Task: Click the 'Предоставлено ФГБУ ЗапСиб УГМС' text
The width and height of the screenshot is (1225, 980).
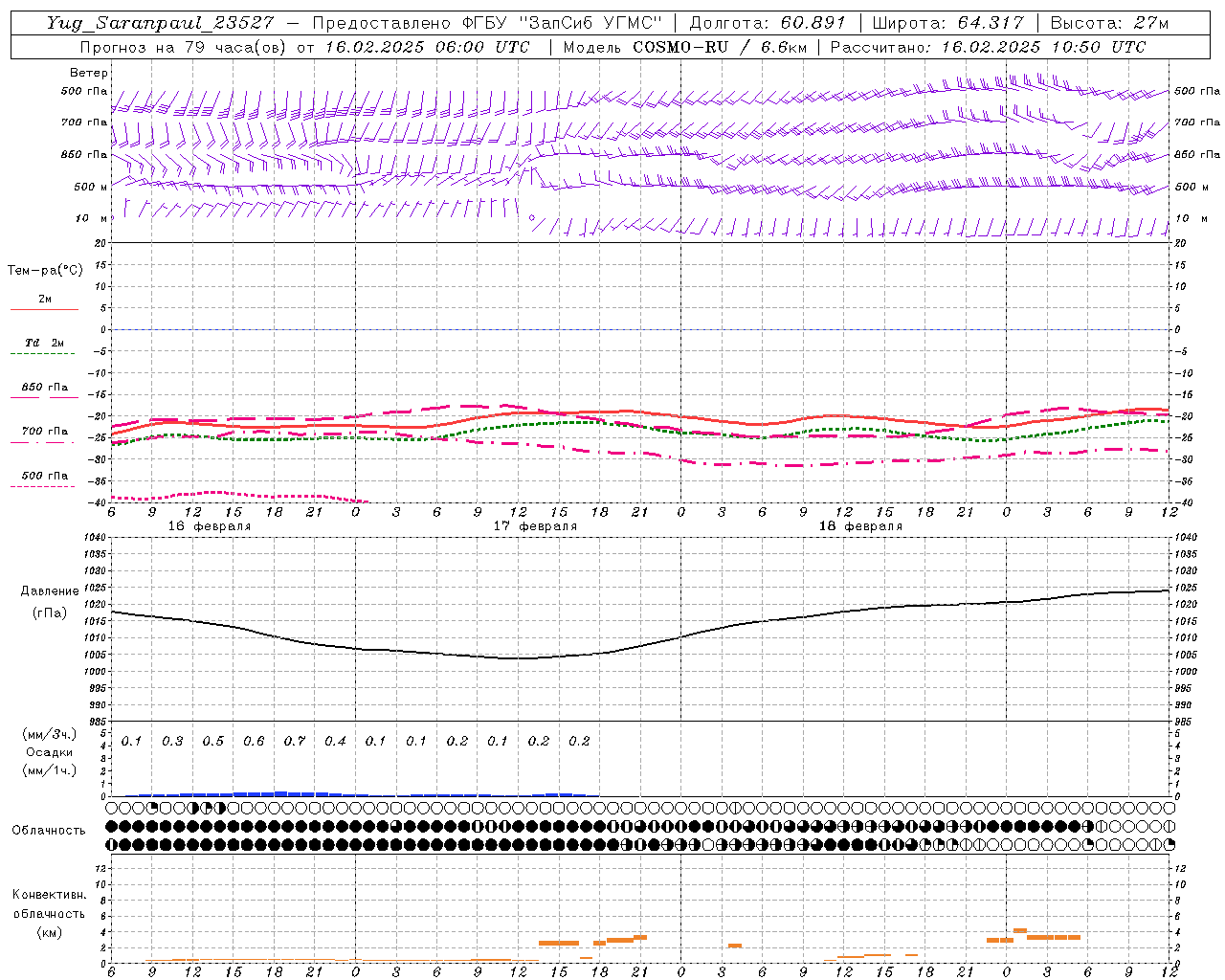Action: click(488, 23)
